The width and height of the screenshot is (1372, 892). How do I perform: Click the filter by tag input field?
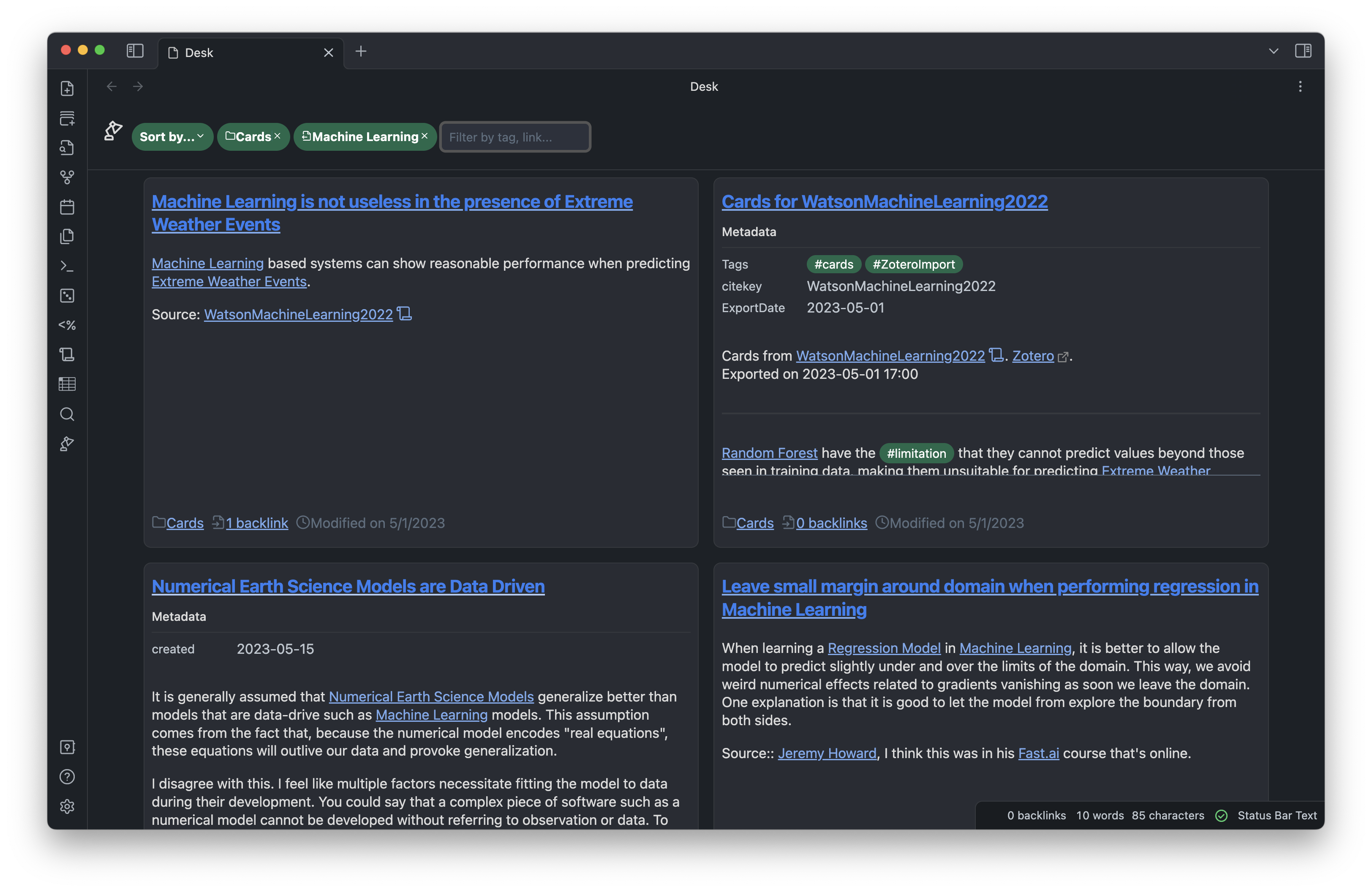(515, 136)
